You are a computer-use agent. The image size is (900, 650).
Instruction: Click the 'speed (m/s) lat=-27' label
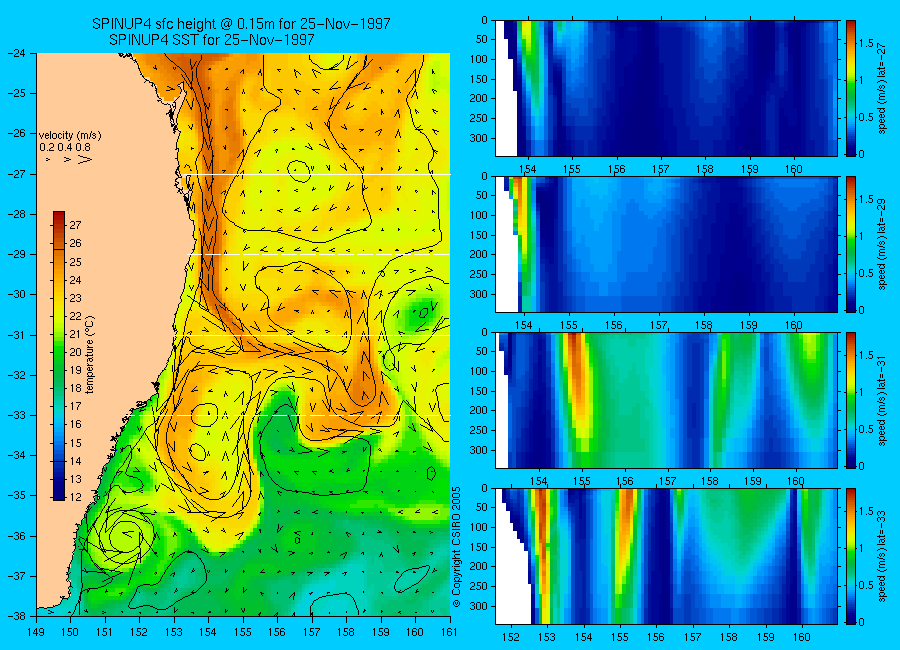883,88
